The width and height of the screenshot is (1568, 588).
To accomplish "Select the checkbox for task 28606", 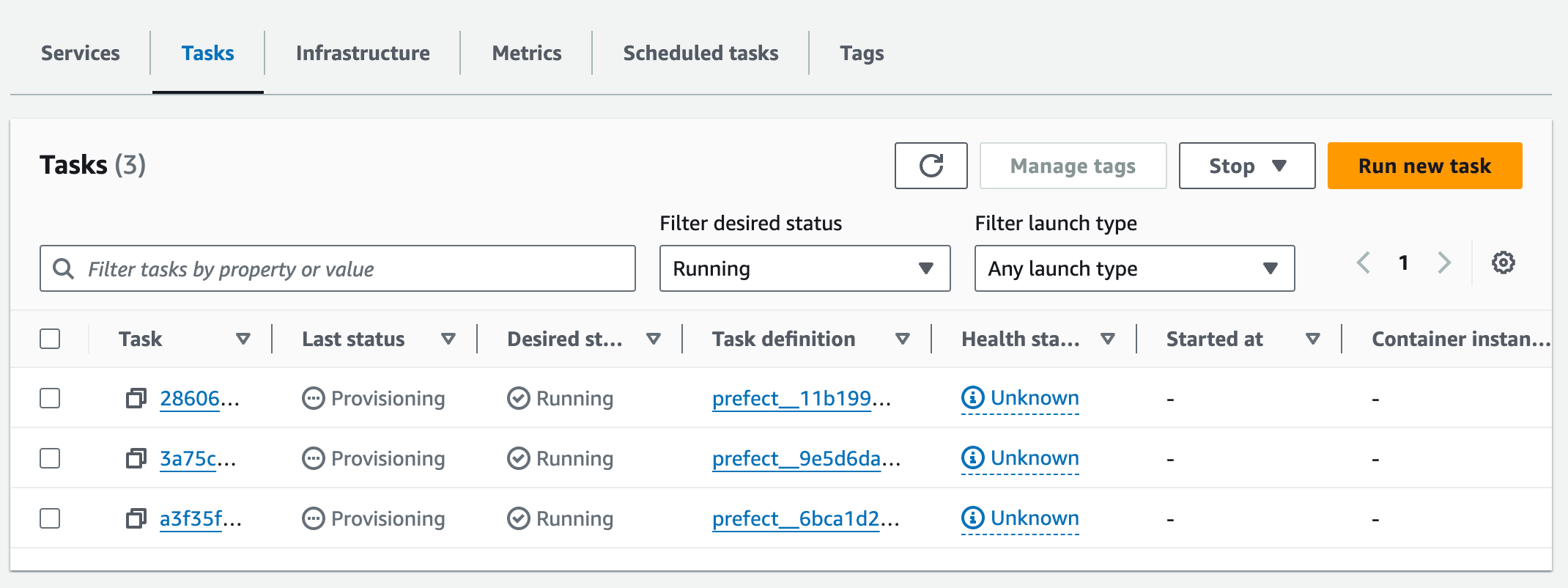I will (50, 398).
